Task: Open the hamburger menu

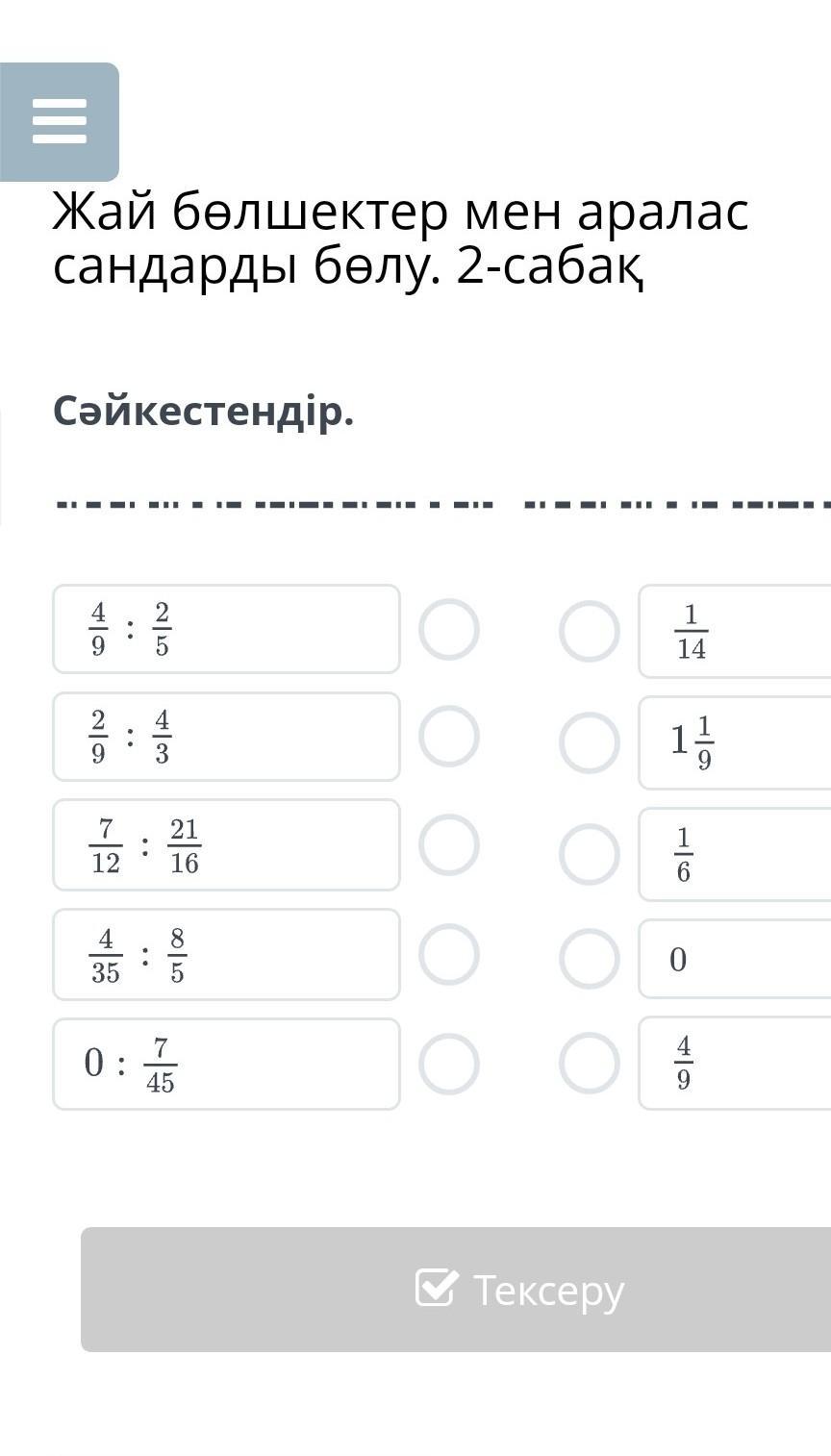Action: (60, 121)
